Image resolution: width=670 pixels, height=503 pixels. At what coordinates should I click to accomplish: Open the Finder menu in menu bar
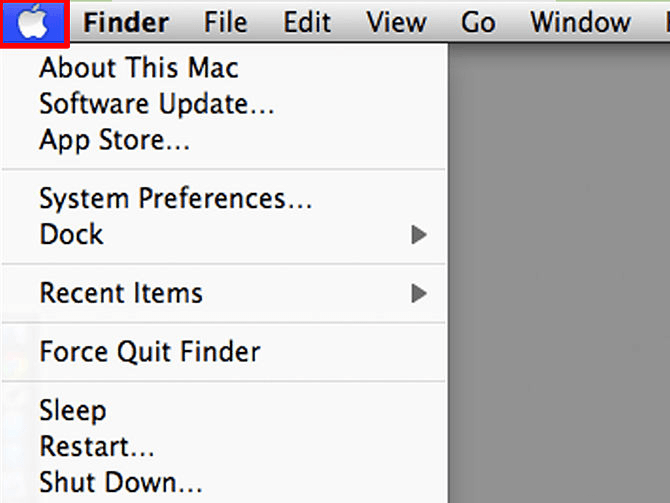tap(126, 22)
